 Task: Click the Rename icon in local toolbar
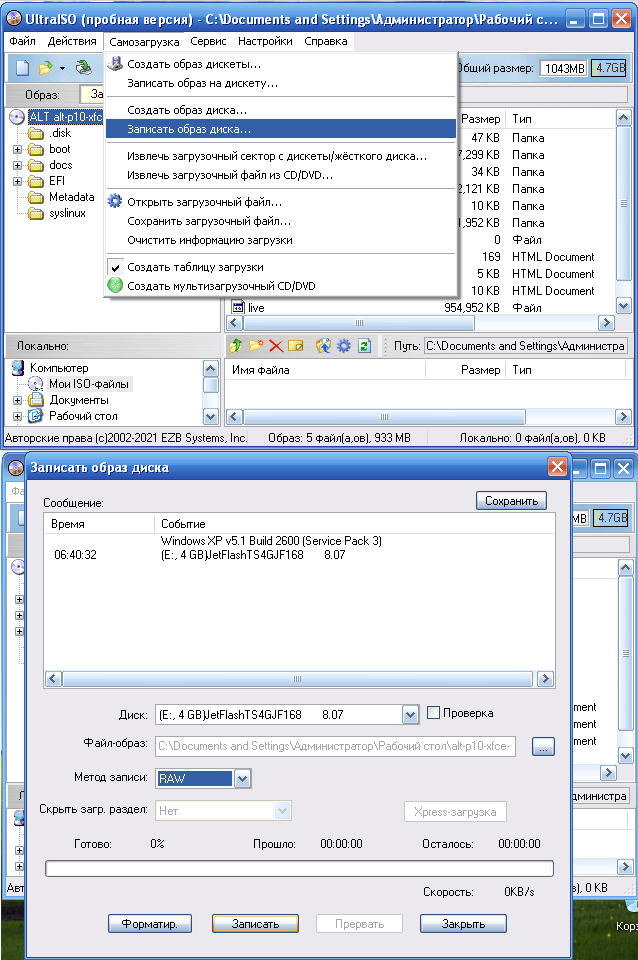296,346
